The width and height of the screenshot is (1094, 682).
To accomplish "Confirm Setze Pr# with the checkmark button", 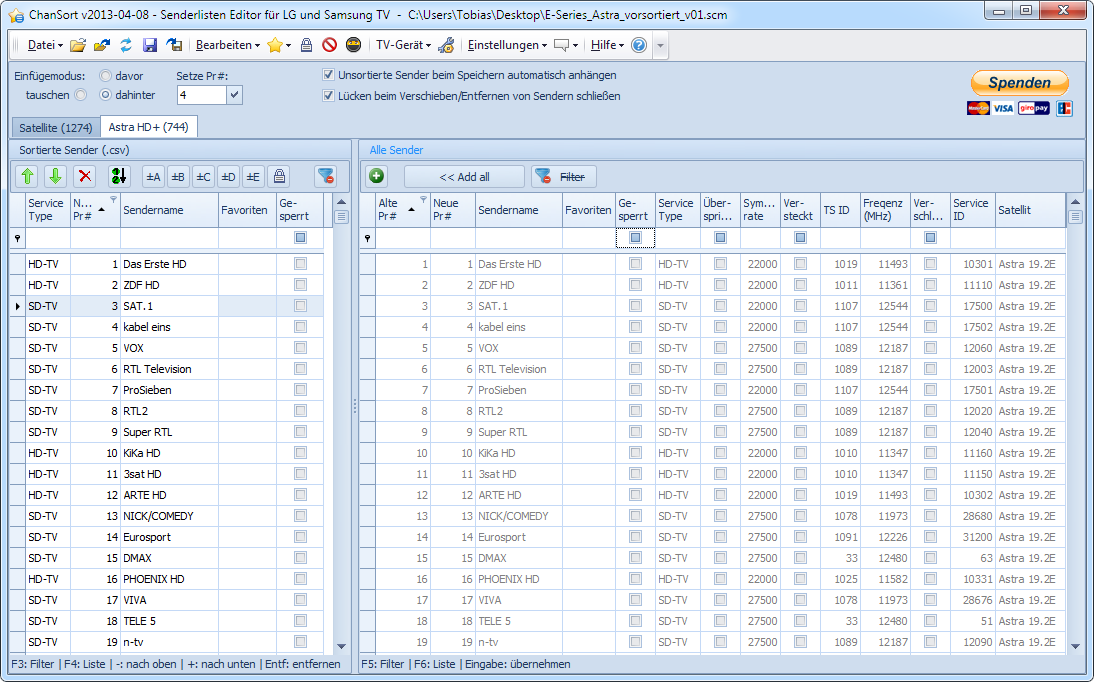I will (x=234, y=95).
